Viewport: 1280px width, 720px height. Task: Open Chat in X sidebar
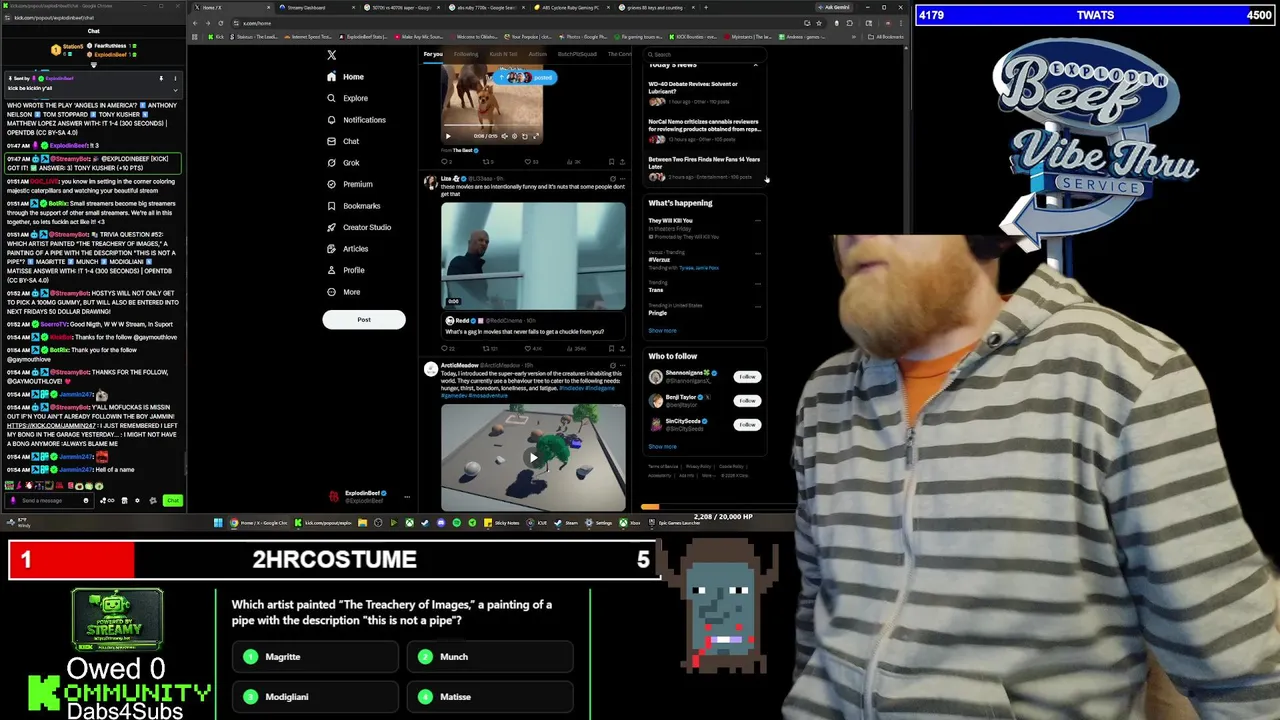point(343,141)
